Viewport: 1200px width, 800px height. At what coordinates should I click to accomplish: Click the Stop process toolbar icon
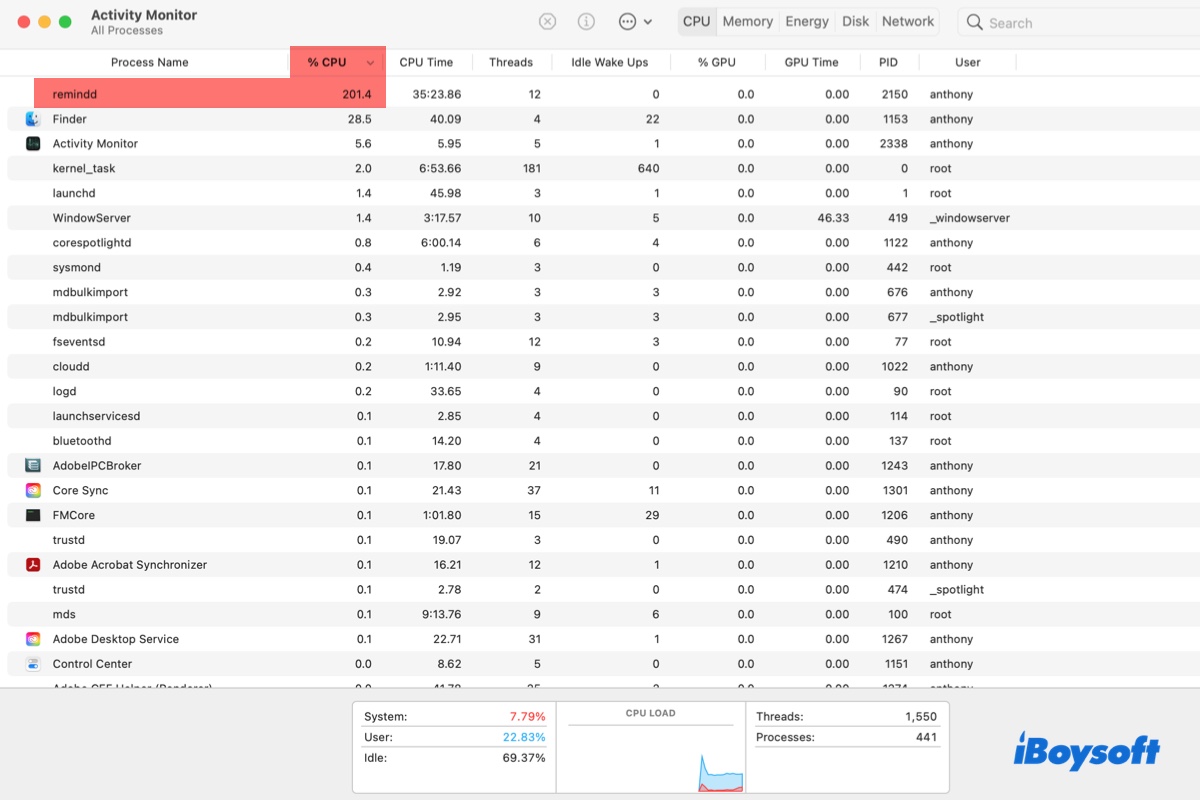pos(547,22)
